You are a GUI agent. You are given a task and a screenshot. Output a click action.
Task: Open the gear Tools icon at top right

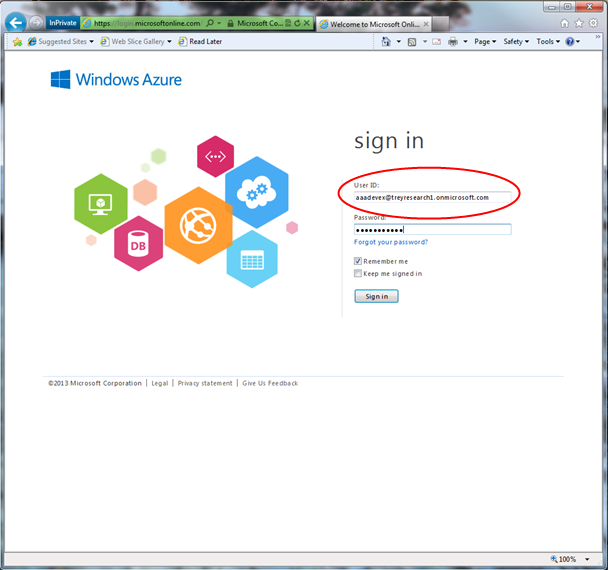tap(593, 23)
